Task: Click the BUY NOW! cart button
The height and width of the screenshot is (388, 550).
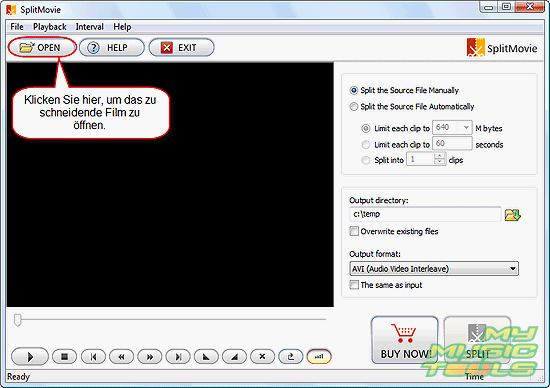Action: pos(404,340)
